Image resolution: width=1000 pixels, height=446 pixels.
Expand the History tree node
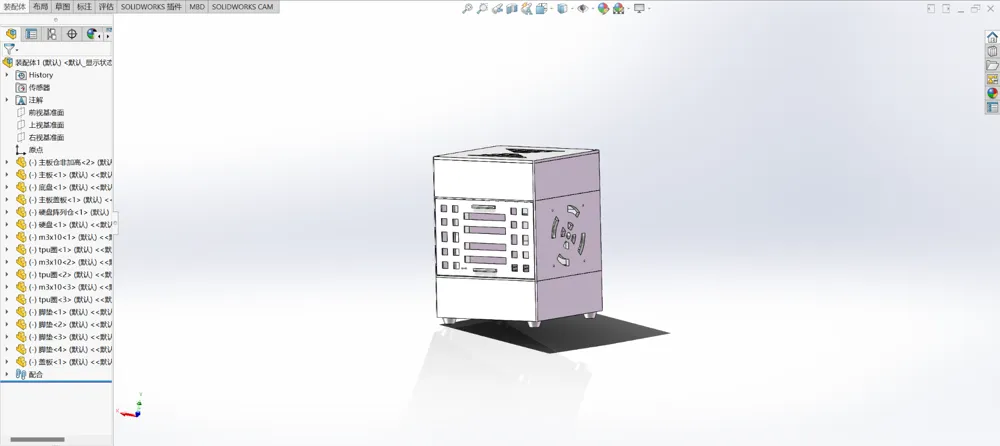(7, 75)
